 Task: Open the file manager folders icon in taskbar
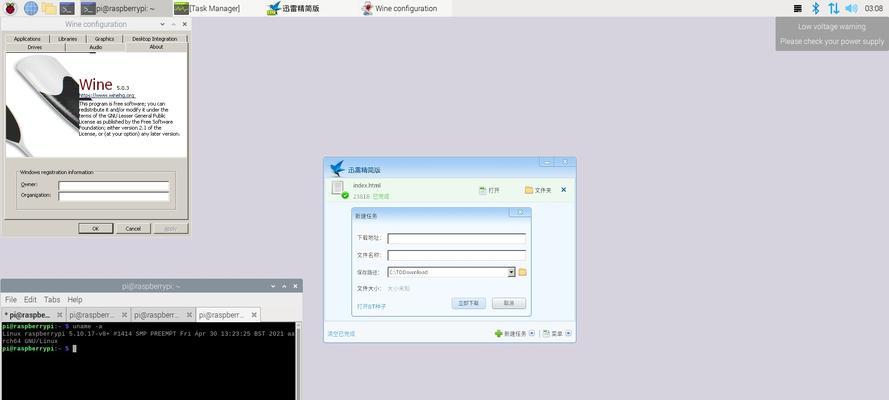pos(49,8)
